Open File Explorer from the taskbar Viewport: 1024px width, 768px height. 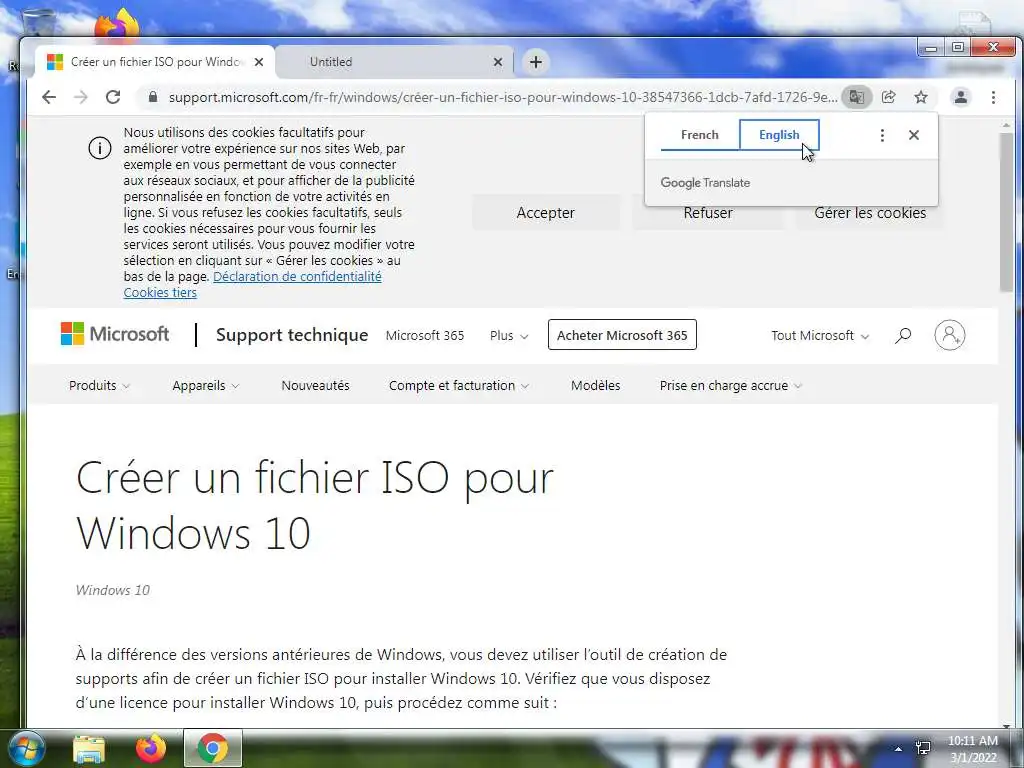(x=89, y=749)
